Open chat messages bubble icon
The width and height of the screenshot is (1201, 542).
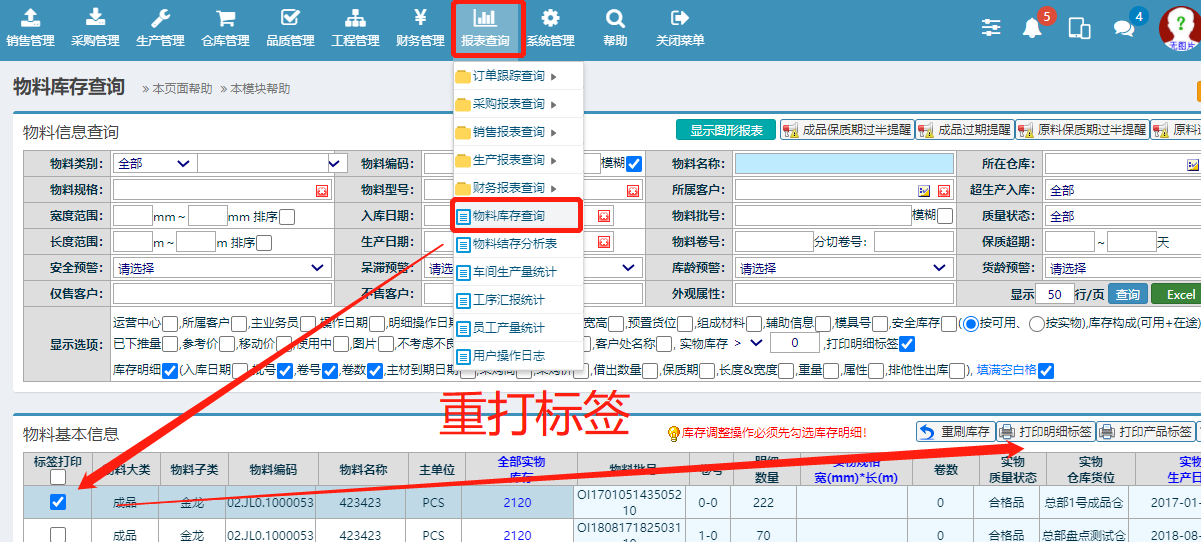pos(1124,28)
